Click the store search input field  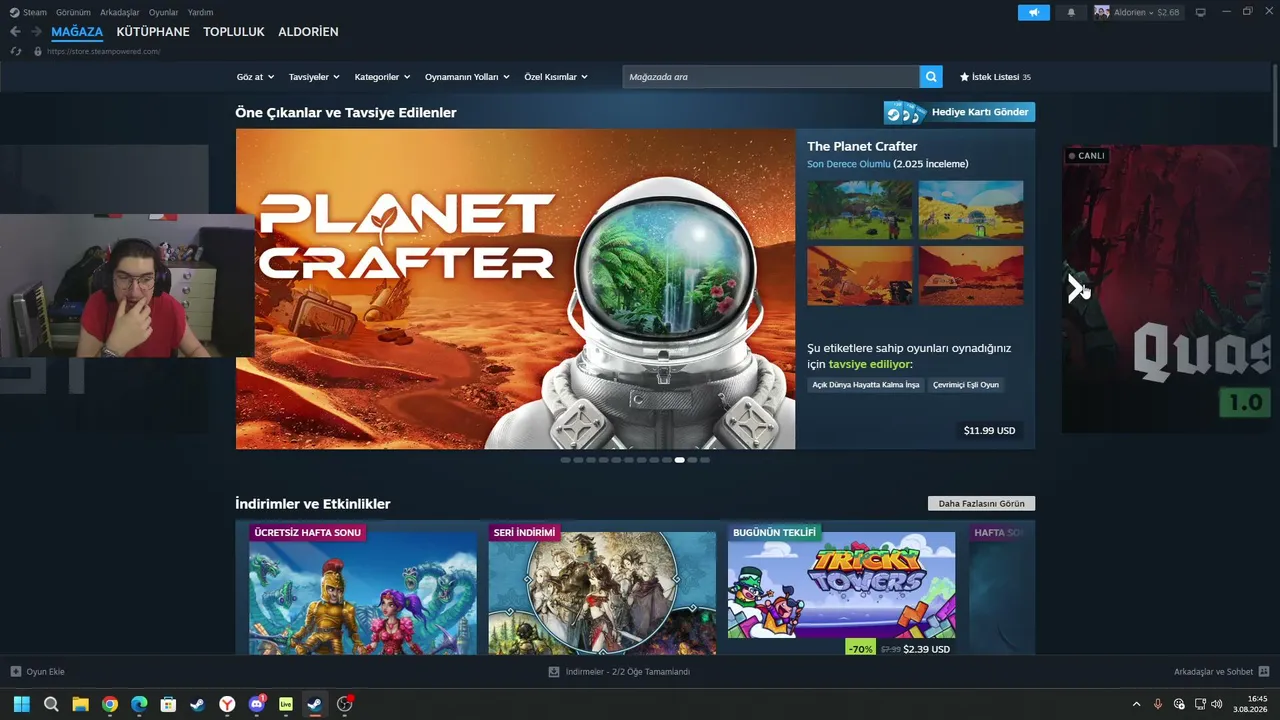771,77
